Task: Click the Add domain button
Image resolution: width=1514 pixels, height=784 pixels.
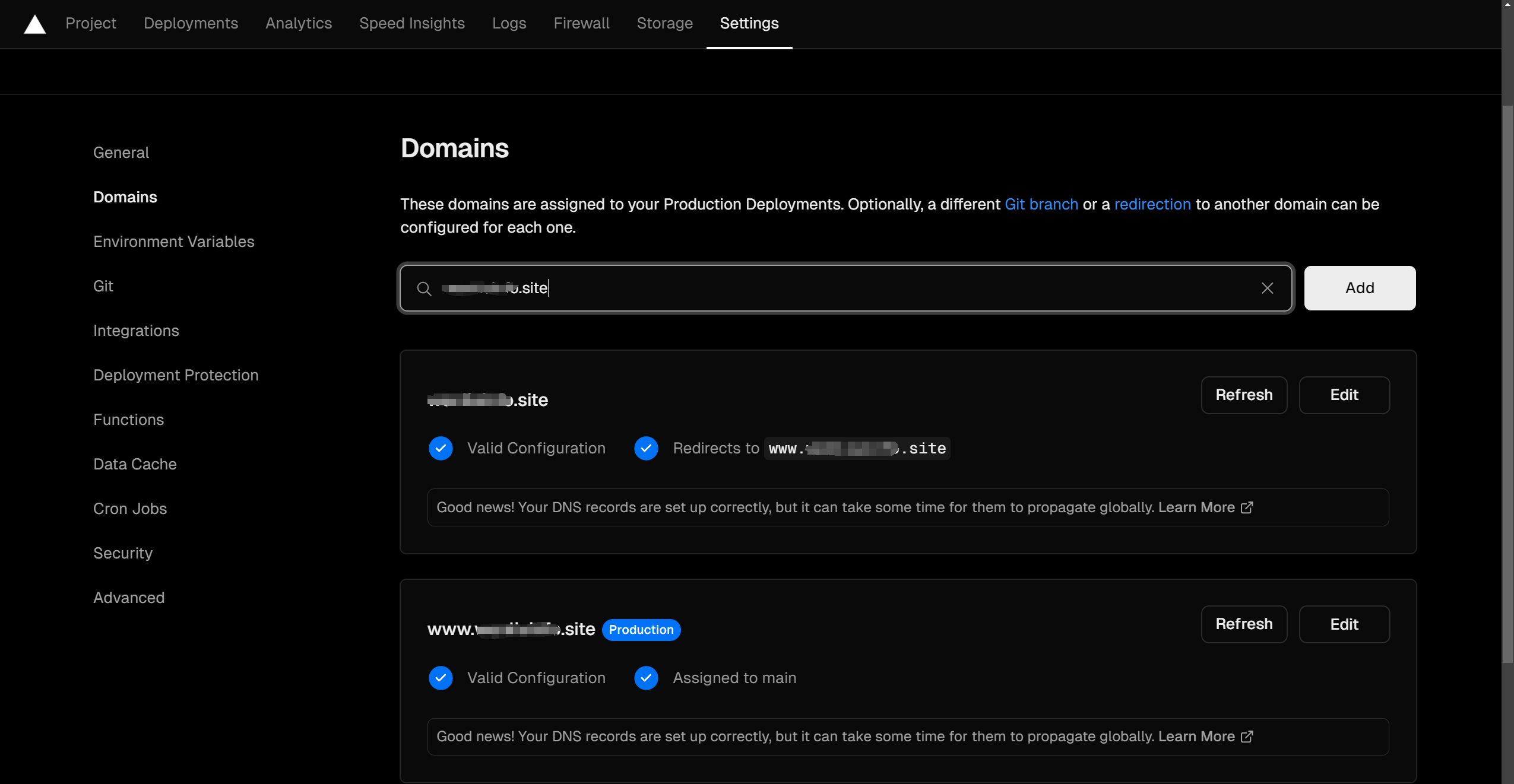Action: (x=1360, y=288)
